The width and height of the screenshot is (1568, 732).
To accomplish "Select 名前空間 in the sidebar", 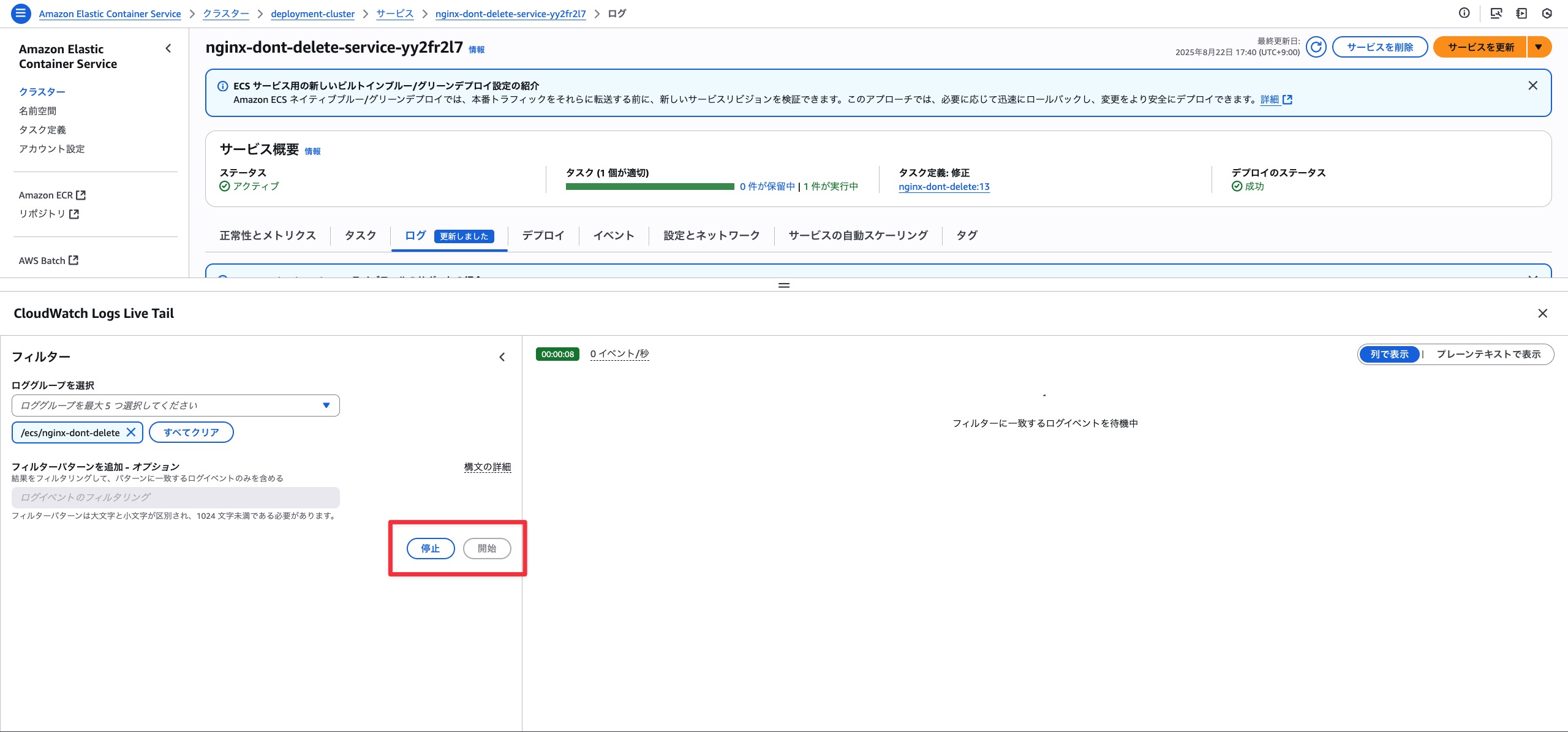I will [x=37, y=111].
